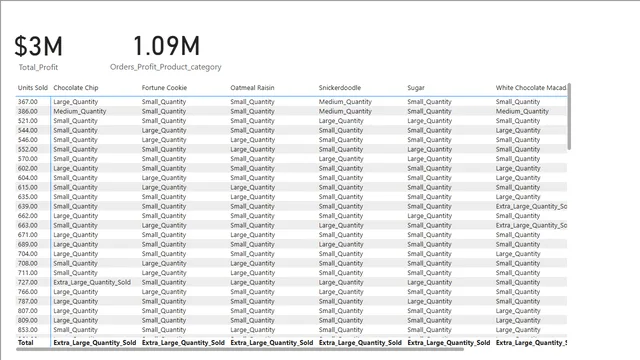Click the Total_Profit card label
This screenshot has width=640, height=360.
[x=38, y=67]
